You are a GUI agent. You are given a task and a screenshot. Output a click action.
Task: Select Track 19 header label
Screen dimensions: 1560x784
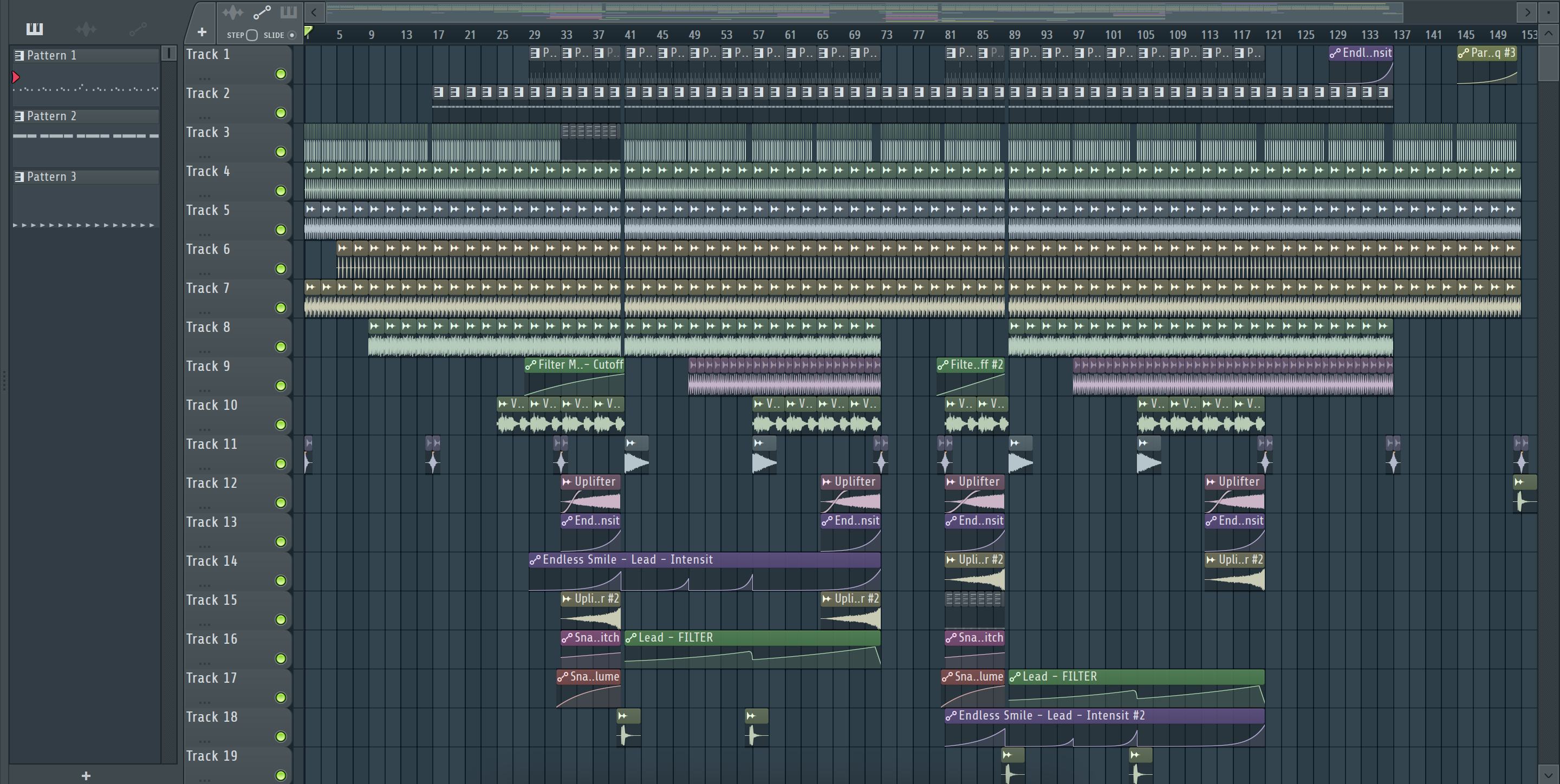point(211,756)
